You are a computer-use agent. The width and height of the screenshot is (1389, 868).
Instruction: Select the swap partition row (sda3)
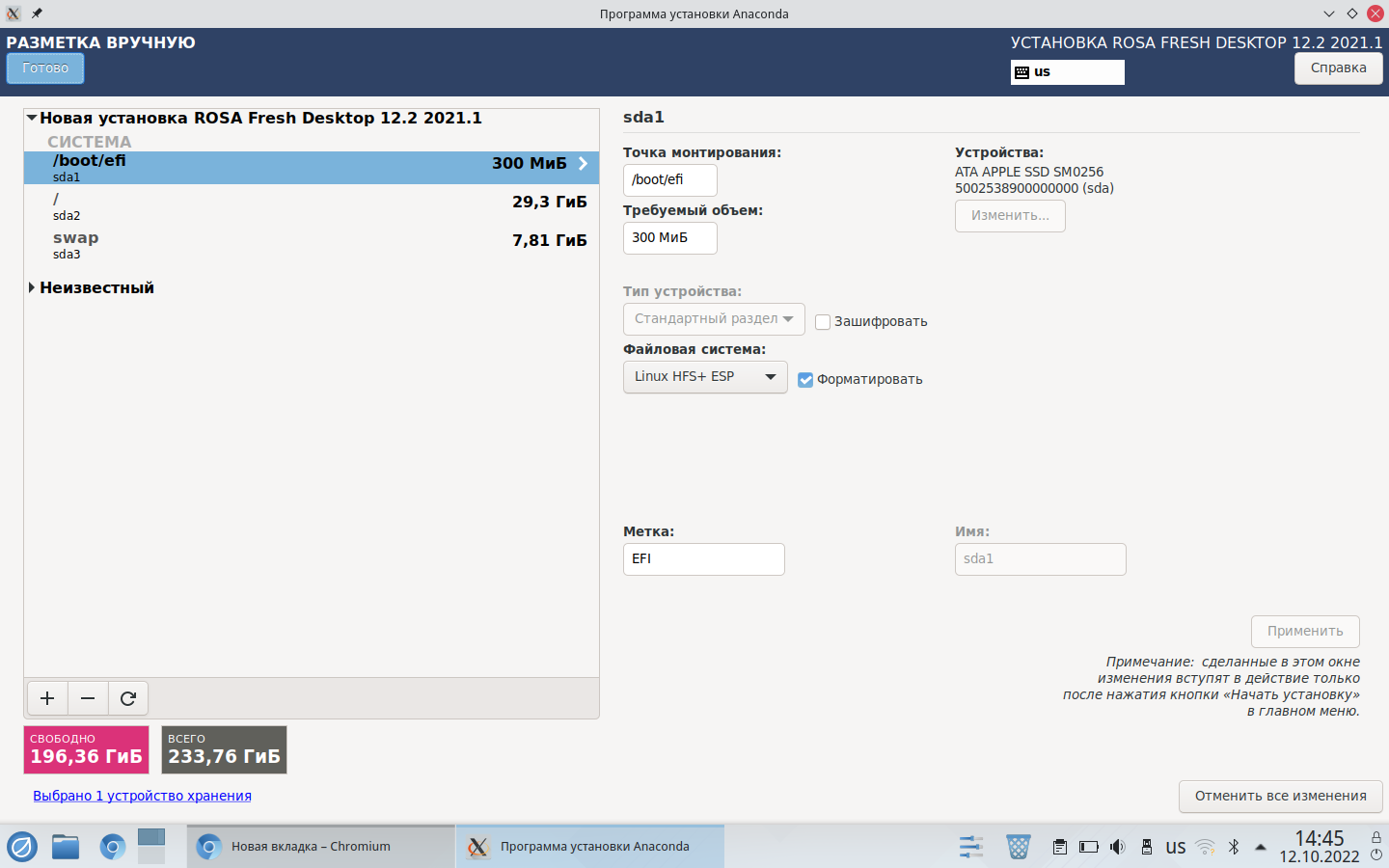pos(312,245)
